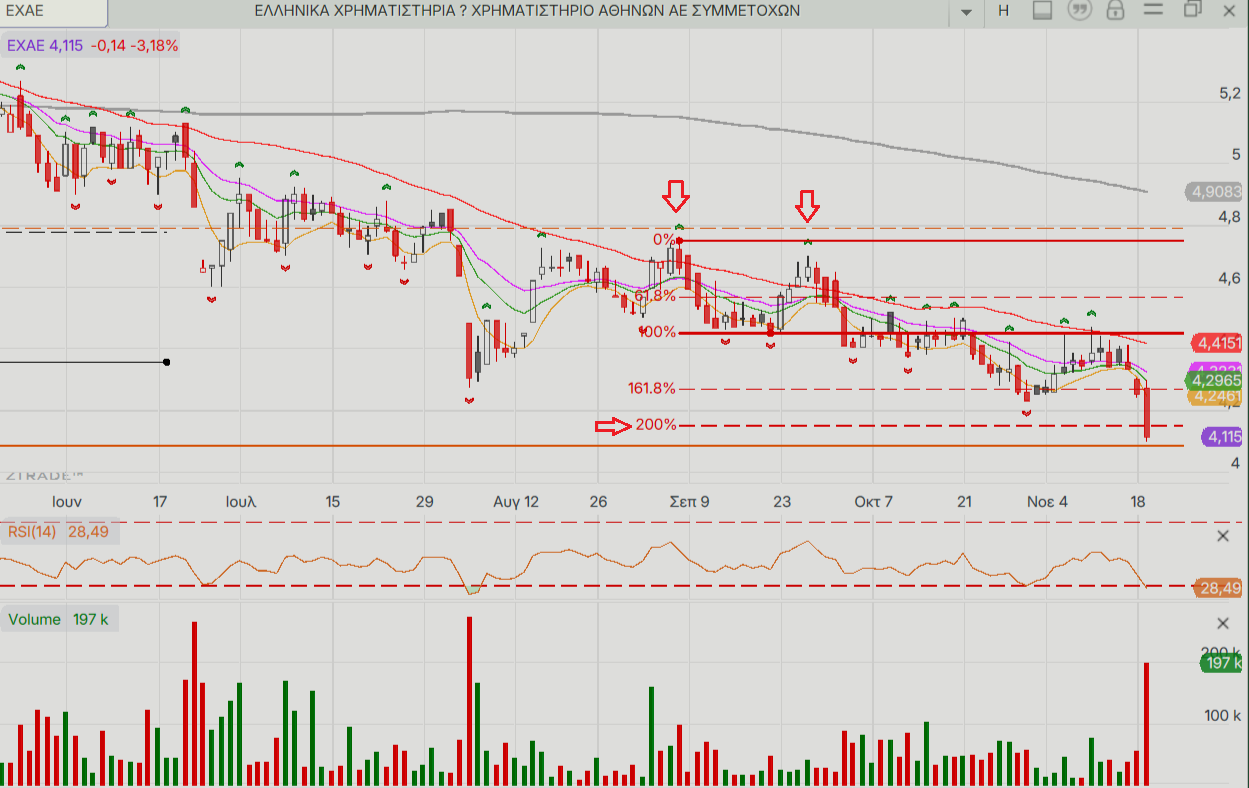This screenshot has width=1249, height=788.
Task: Click the H timeframe button
Action: (x=1004, y=11)
